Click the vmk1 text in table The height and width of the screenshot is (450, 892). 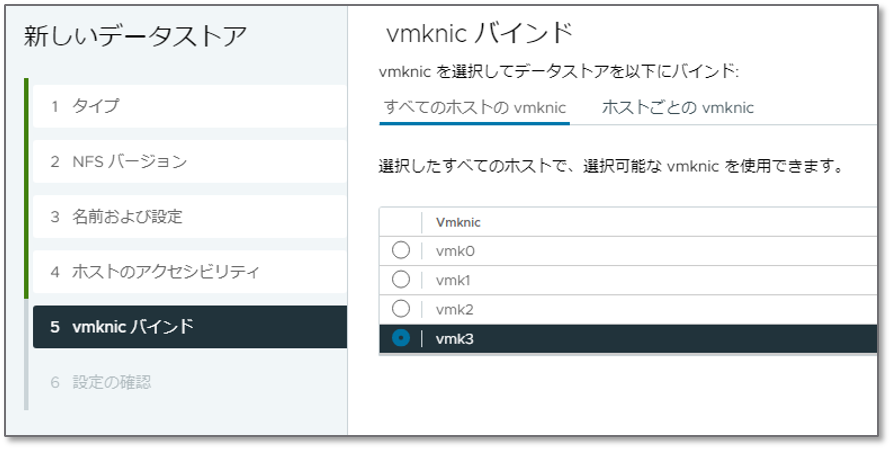coord(453,280)
